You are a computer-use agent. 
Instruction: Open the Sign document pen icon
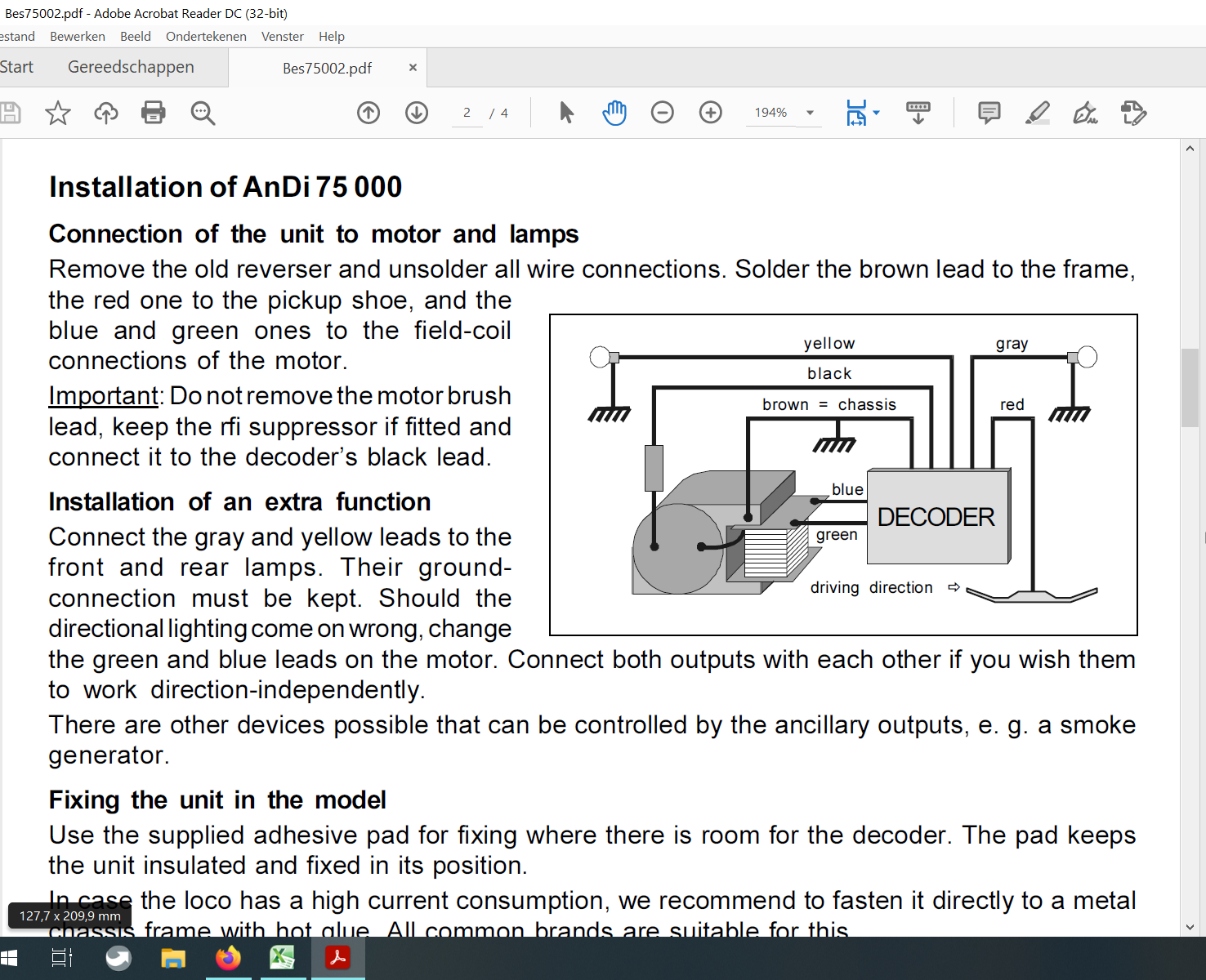click(1086, 113)
